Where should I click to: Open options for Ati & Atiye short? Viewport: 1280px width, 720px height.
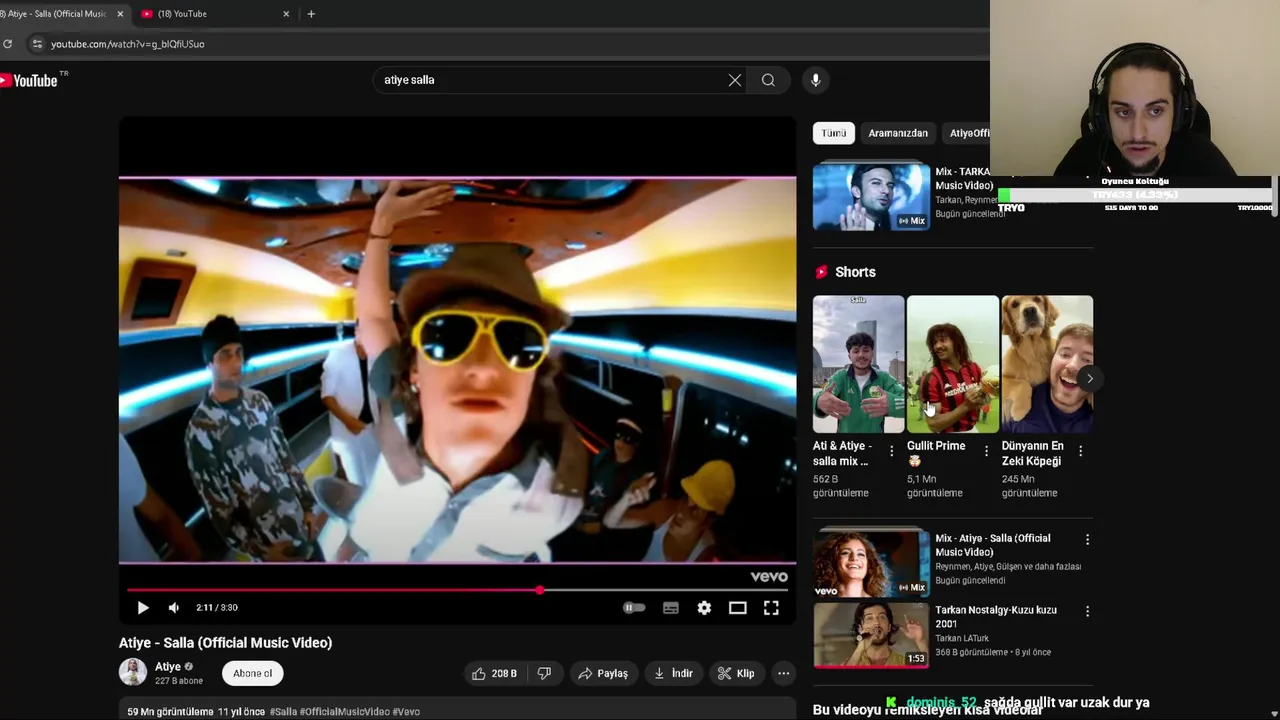(892, 451)
